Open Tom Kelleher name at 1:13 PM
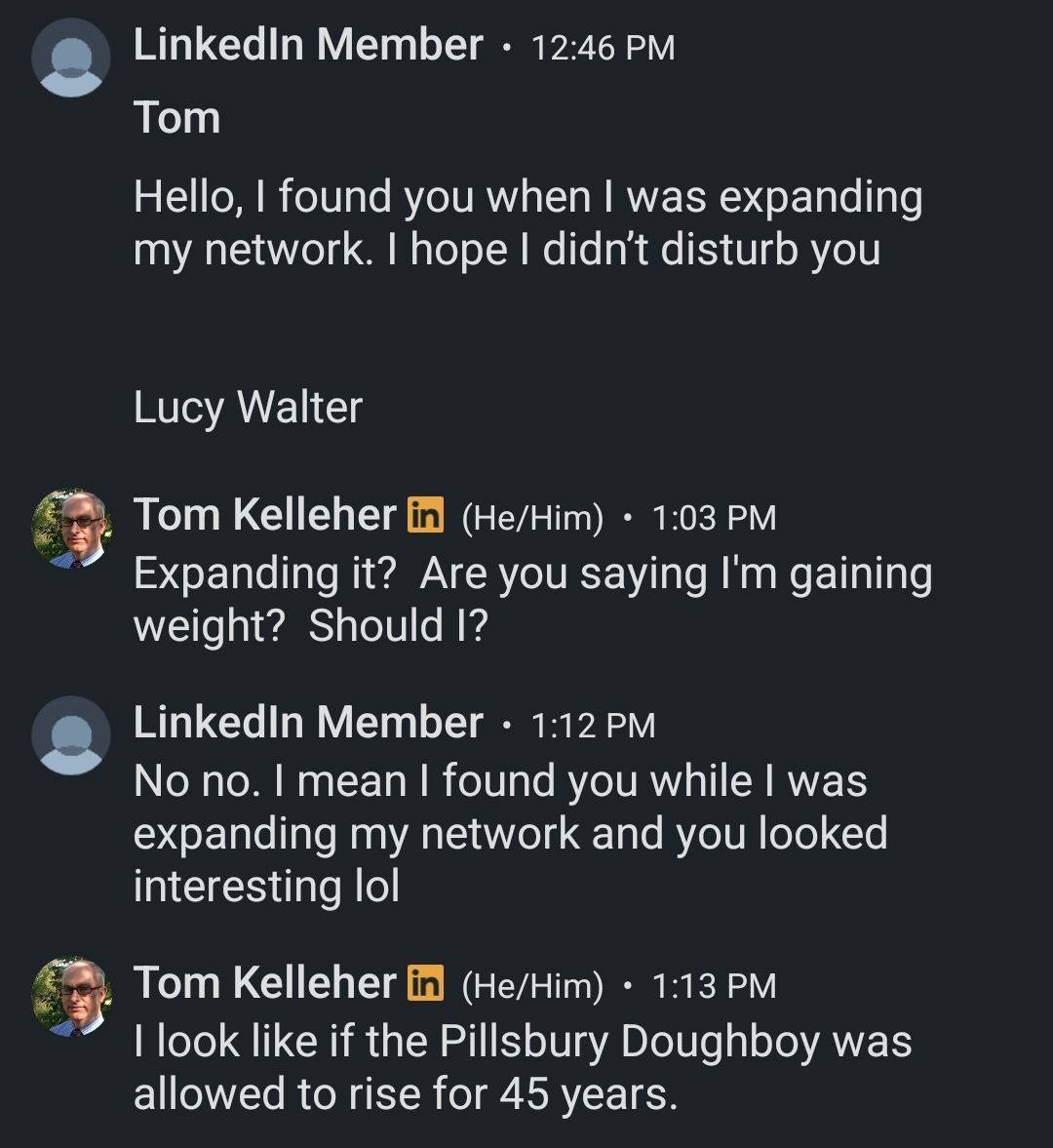The height and width of the screenshot is (1148, 1053). tap(265, 982)
